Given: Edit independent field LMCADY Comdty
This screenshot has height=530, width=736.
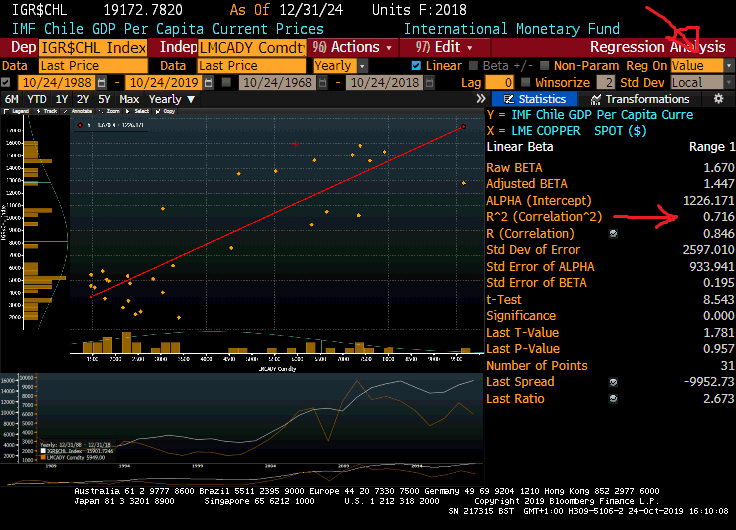Looking at the screenshot, I should [x=252, y=47].
